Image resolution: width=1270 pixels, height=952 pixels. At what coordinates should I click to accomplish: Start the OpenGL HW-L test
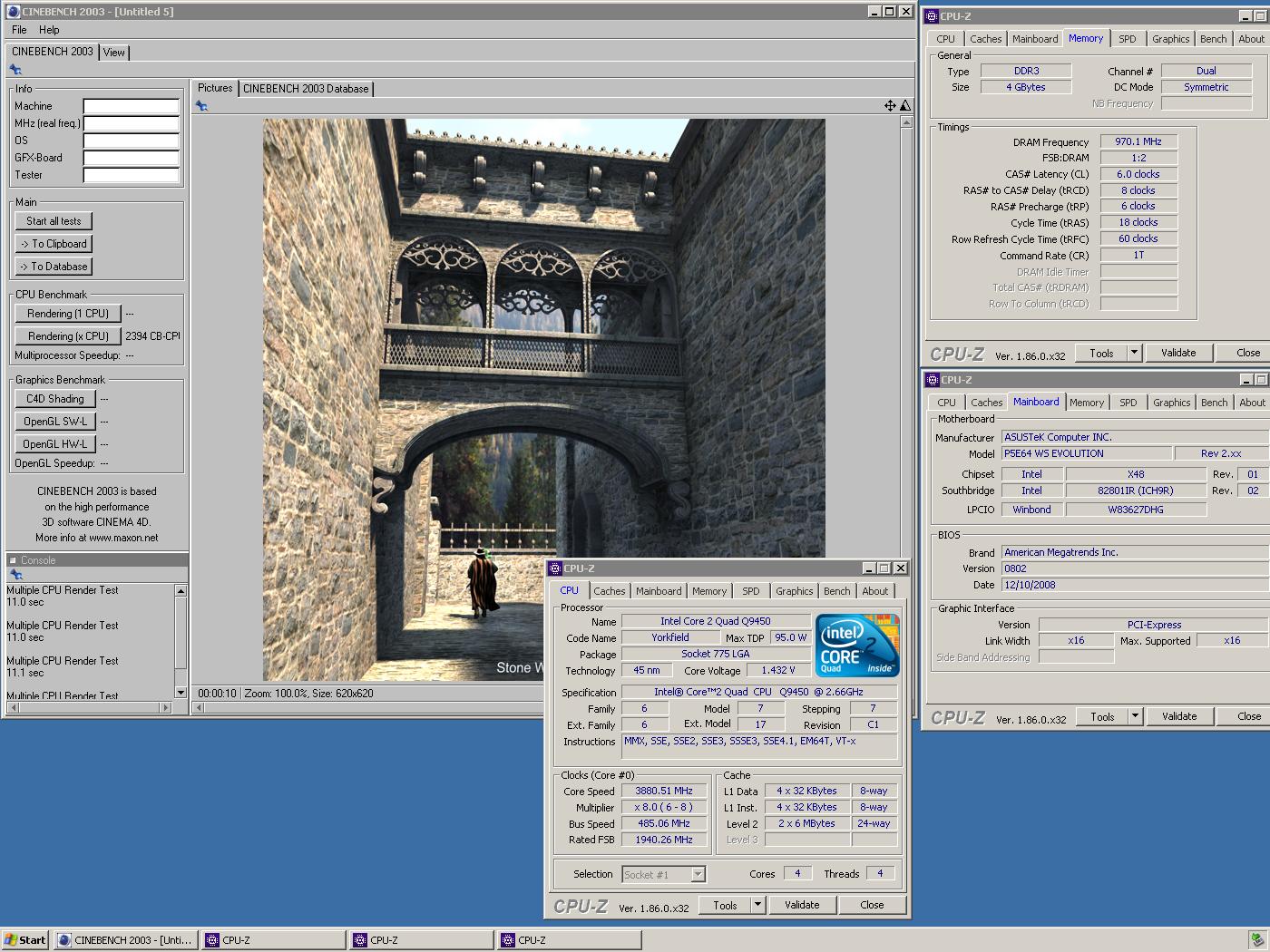pyautogui.click(x=55, y=444)
